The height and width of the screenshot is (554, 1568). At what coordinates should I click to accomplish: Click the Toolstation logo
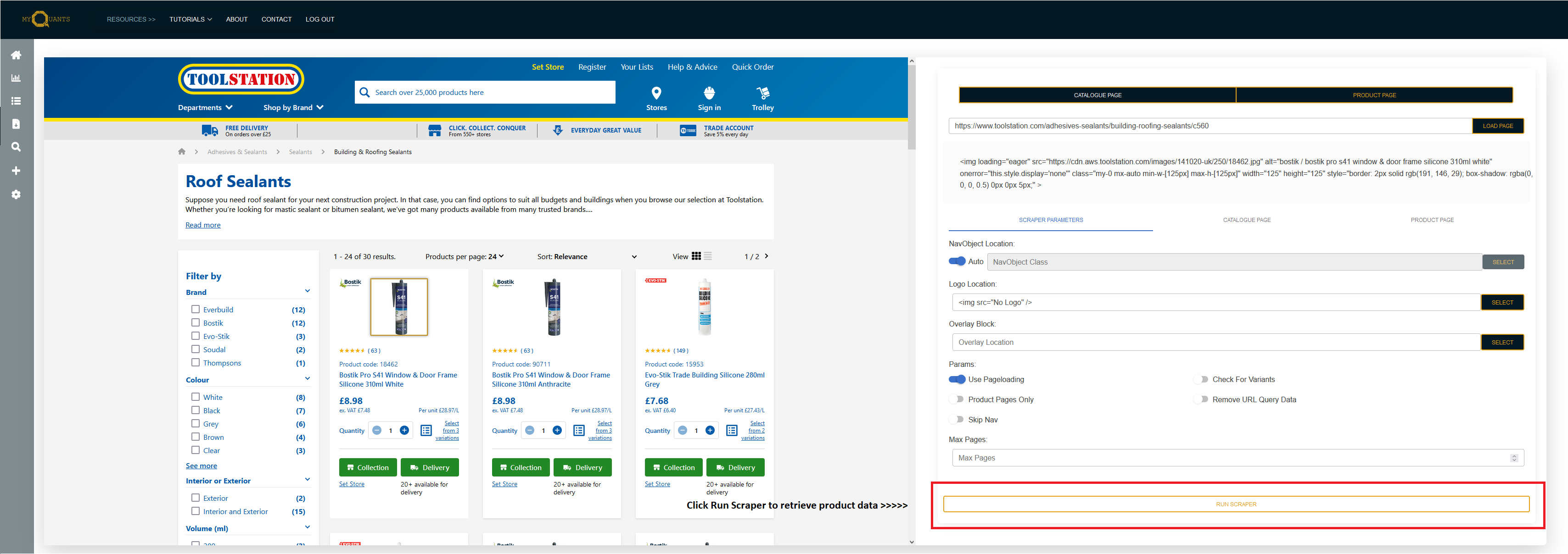coord(241,79)
